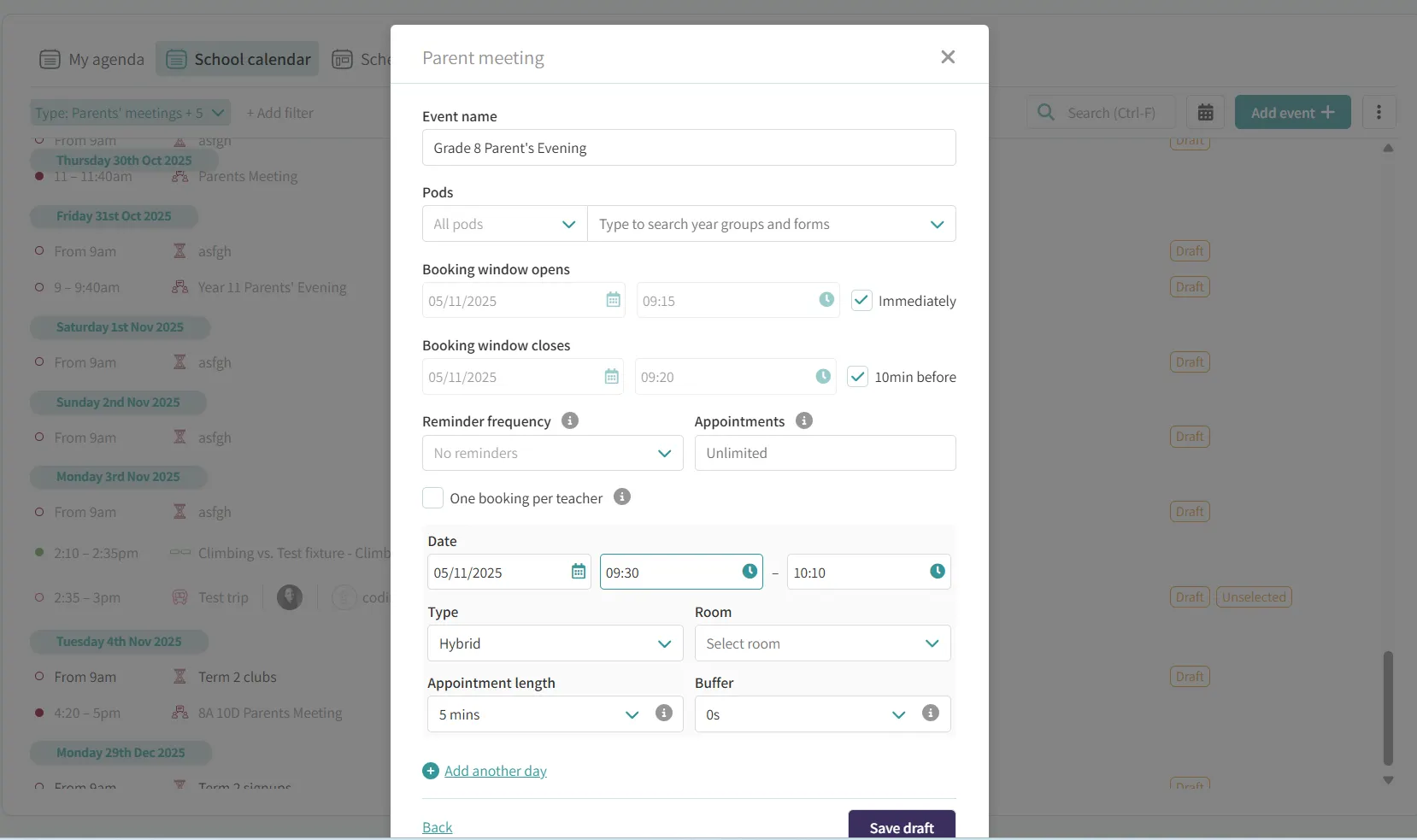Click the end time clock icon
The width and height of the screenshot is (1417, 840).
[937, 572]
